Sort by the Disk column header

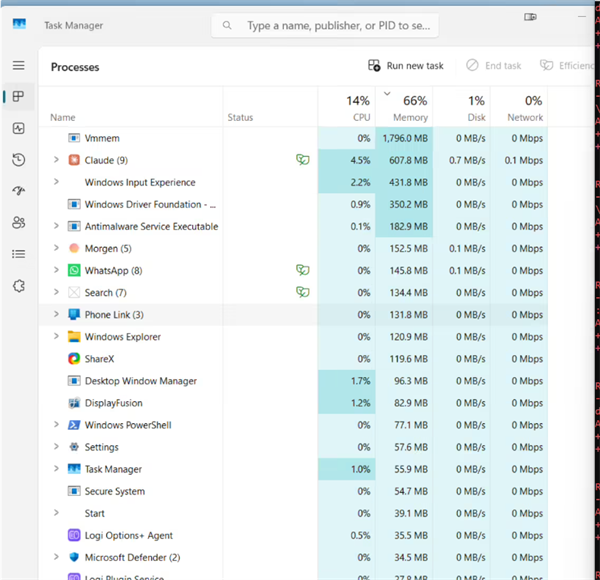461,107
